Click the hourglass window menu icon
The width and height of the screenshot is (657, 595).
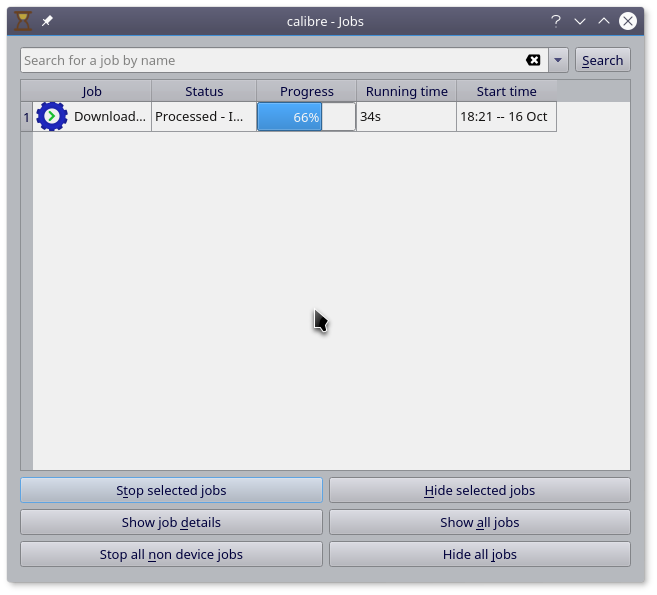click(24, 21)
